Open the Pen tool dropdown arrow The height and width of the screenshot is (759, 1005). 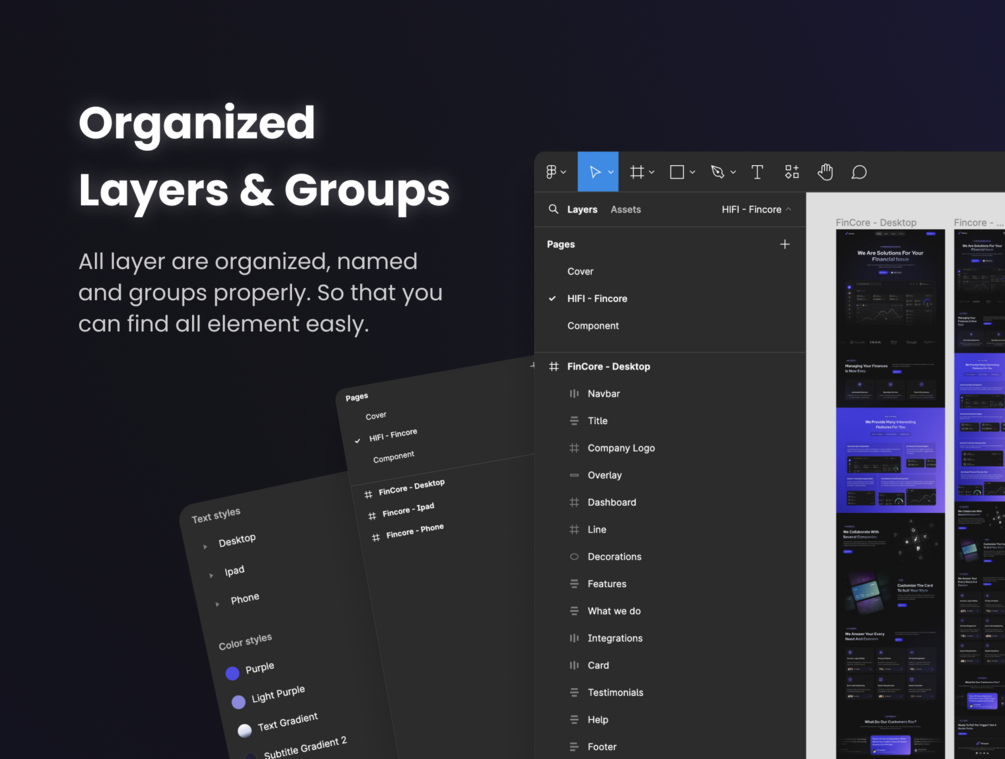tap(733, 172)
